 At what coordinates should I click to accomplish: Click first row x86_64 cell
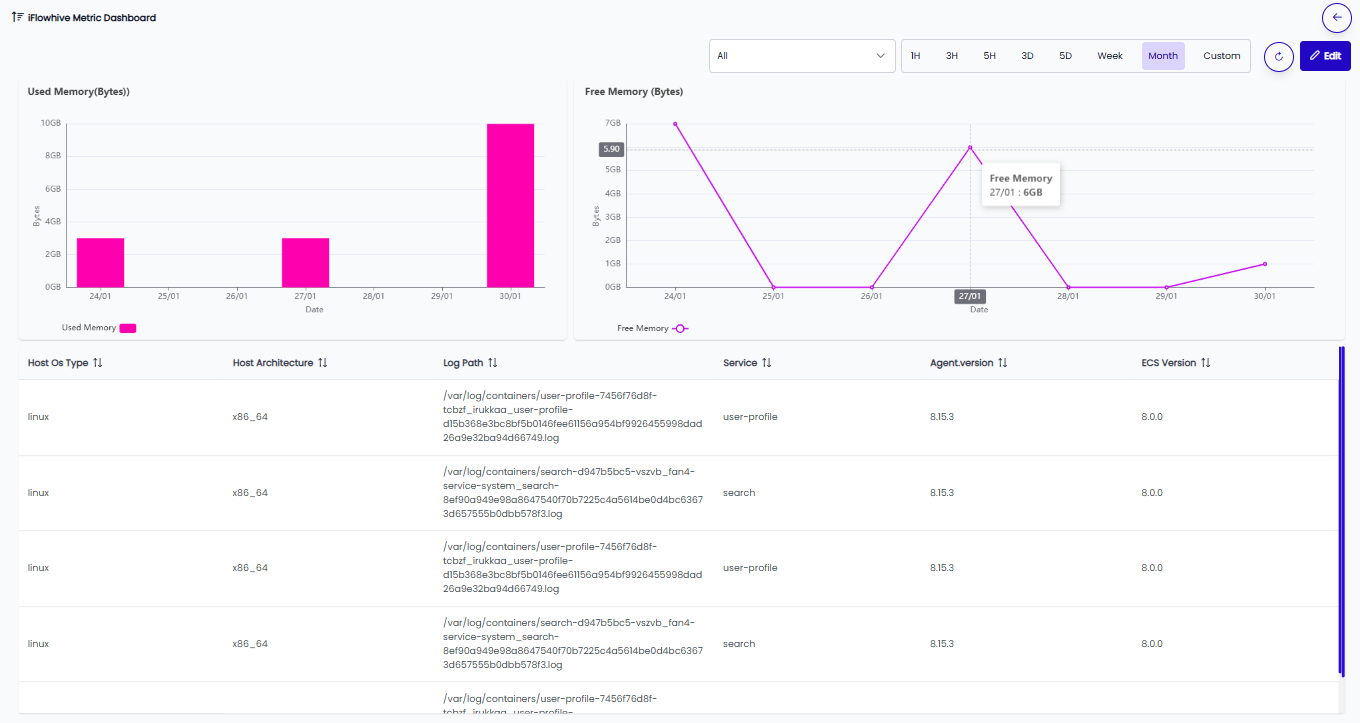(x=250, y=417)
